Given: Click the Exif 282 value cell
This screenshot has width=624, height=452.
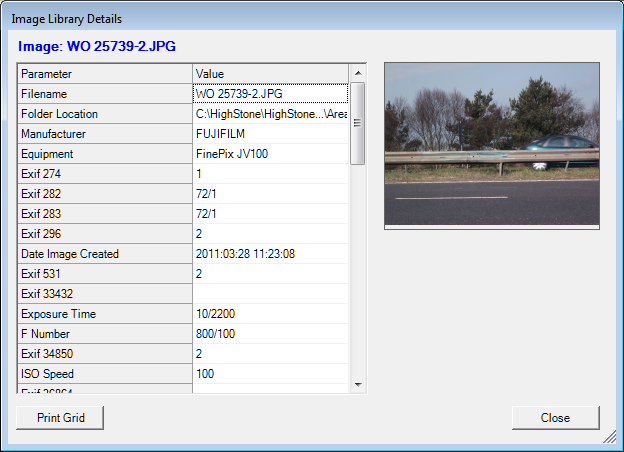Looking at the screenshot, I should coord(271,194).
